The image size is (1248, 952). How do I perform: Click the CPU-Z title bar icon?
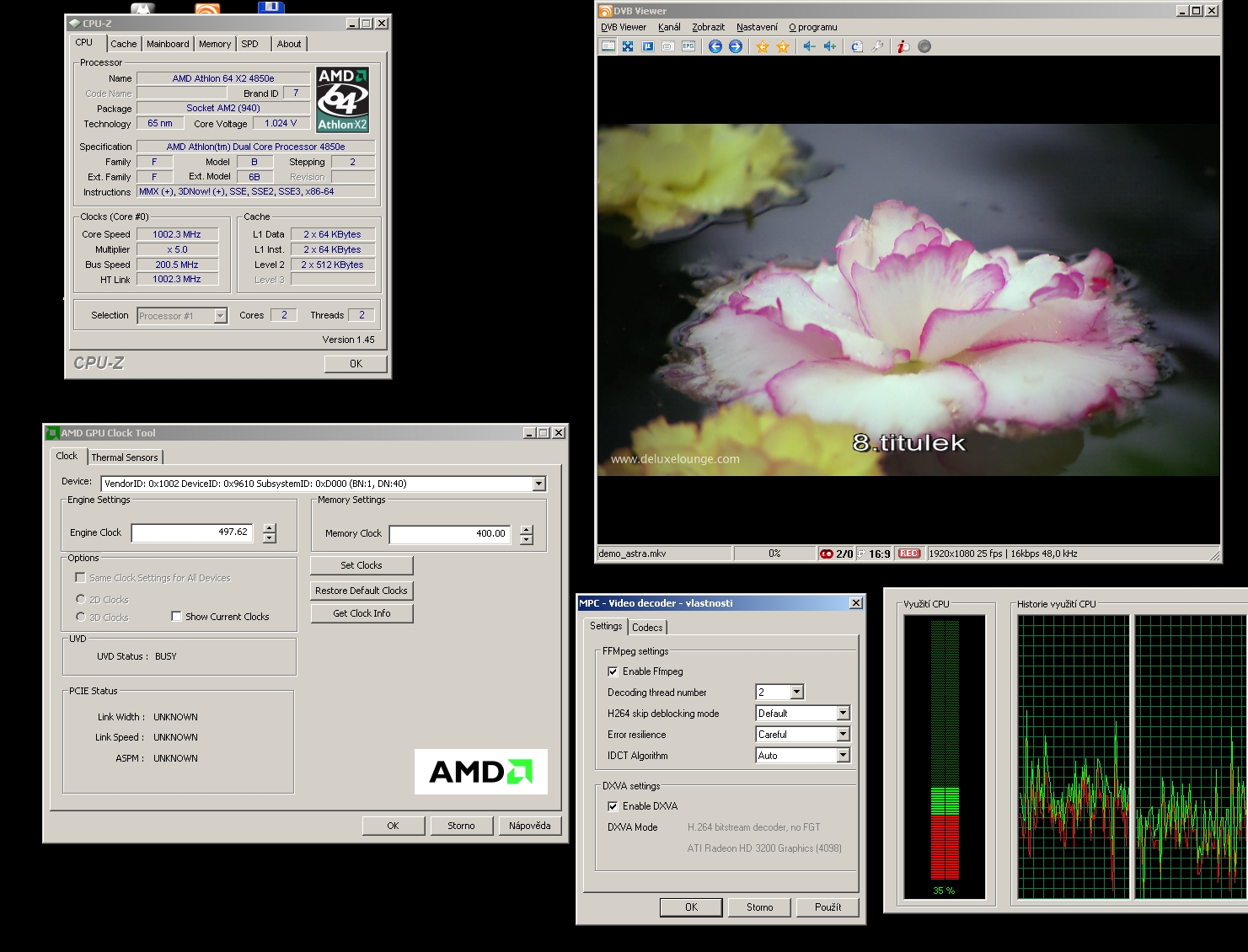75,24
